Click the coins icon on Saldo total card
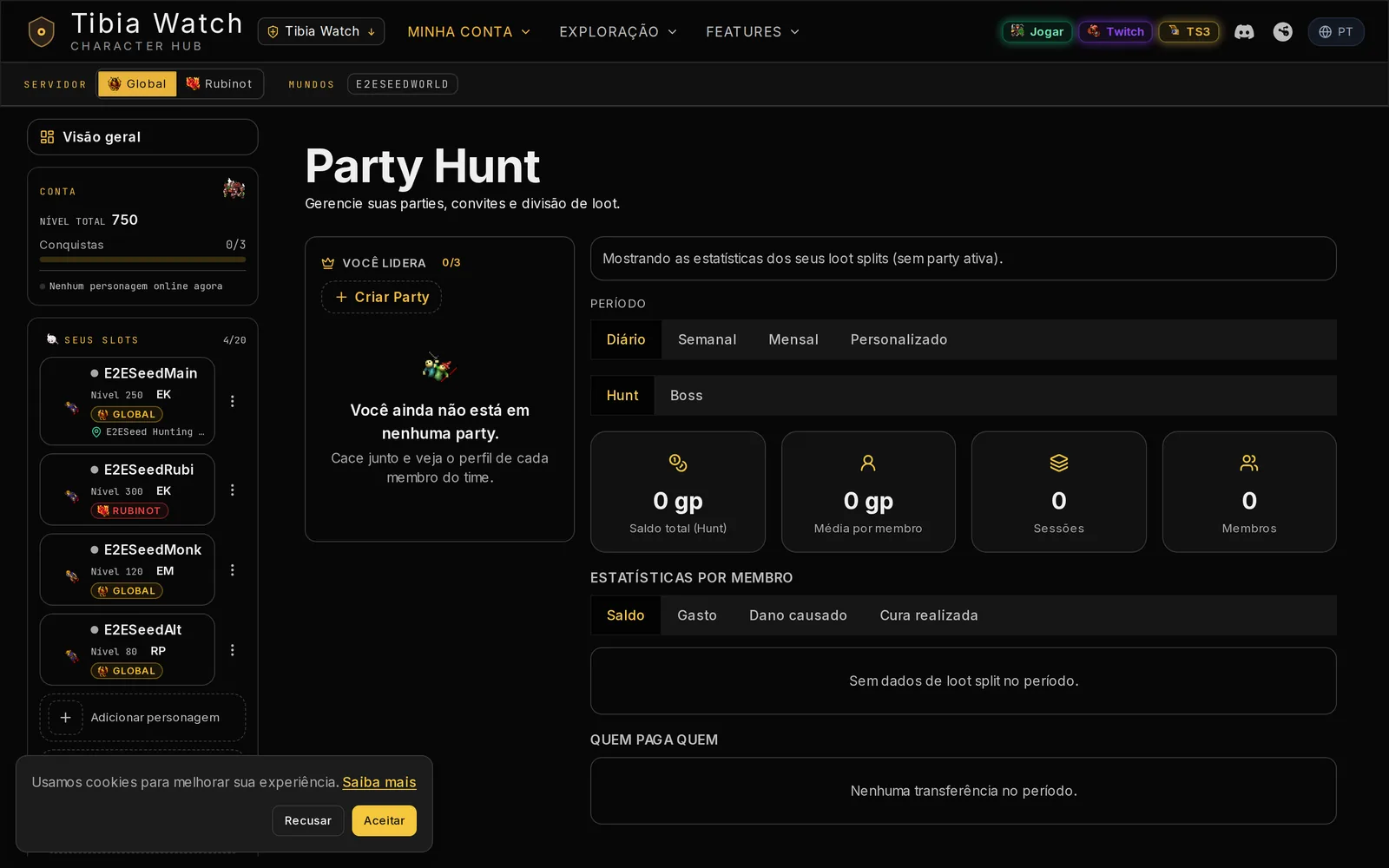This screenshot has height=868, width=1389. (678, 463)
